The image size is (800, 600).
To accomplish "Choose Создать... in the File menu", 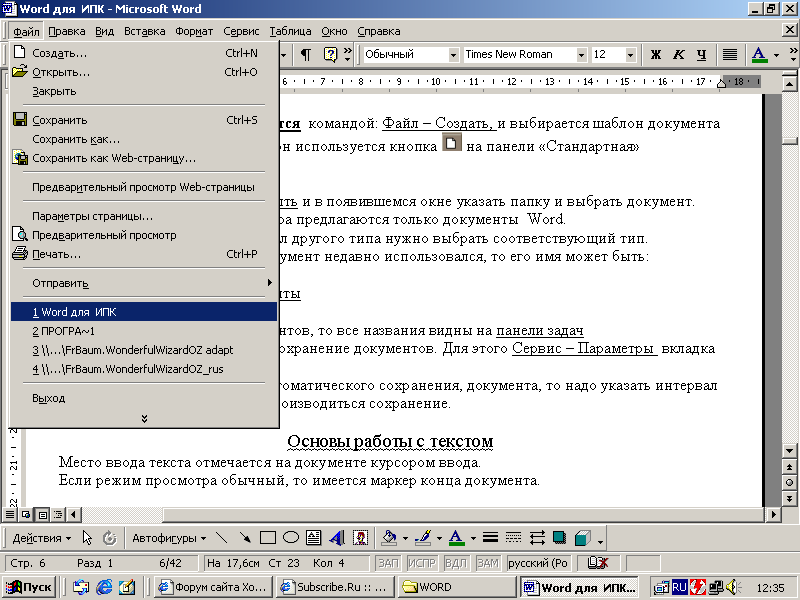I will [144, 53].
